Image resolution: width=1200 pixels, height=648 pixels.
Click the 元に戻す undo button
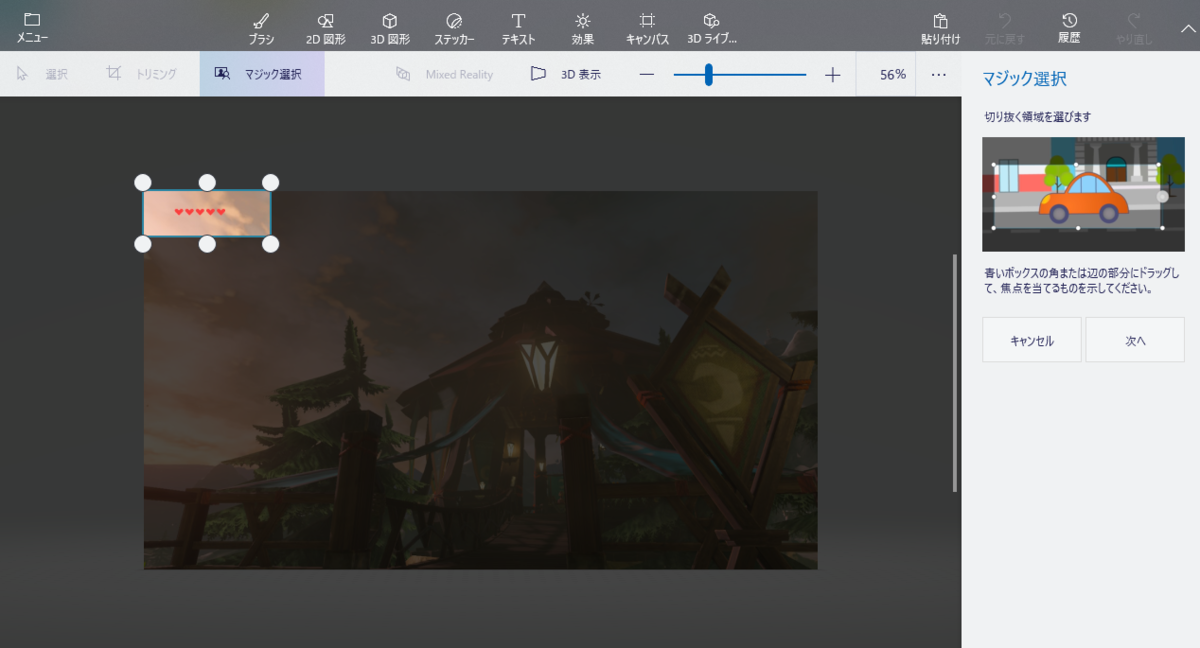1005,27
